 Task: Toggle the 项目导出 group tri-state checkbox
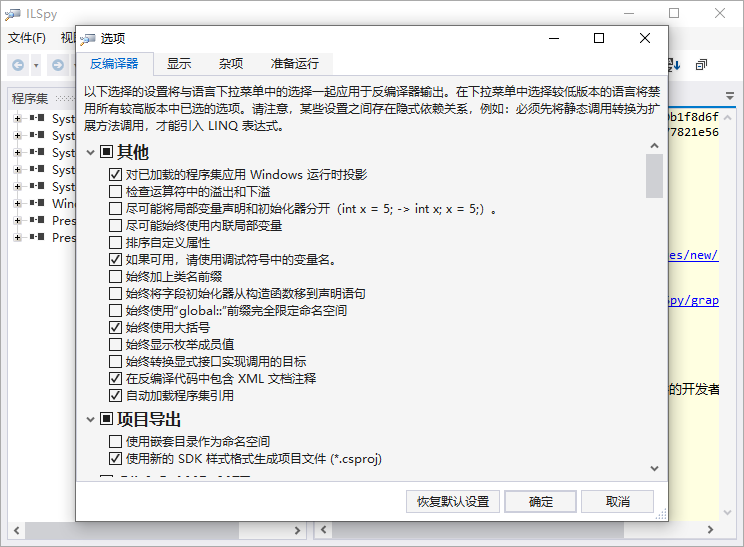pyautogui.click(x=106, y=418)
